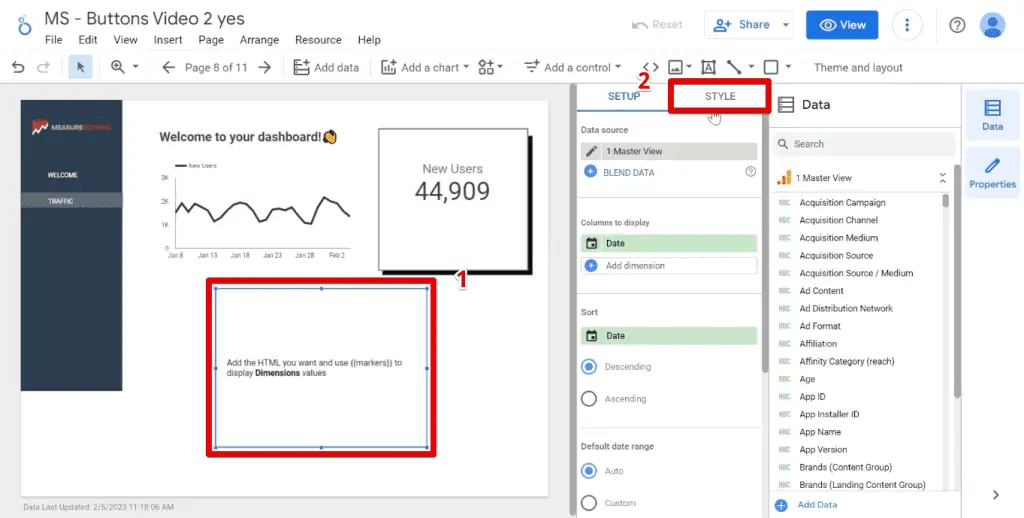Viewport: 1024px width, 518px height.
Task: Select the line drawing tool
Action: point(735,67)
